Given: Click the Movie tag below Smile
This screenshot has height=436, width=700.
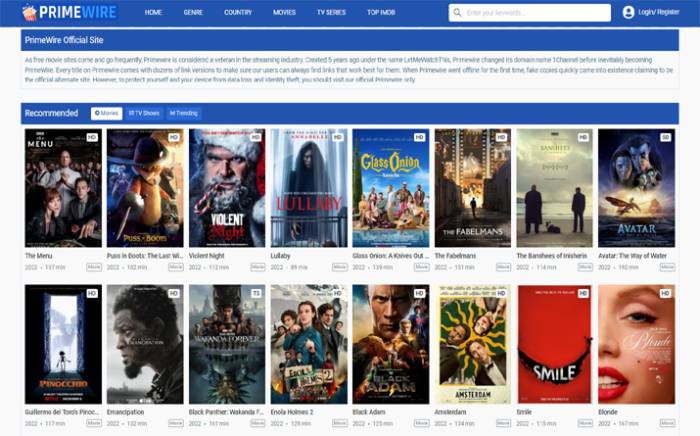Looking at the screenshot, I should point(585,423).
